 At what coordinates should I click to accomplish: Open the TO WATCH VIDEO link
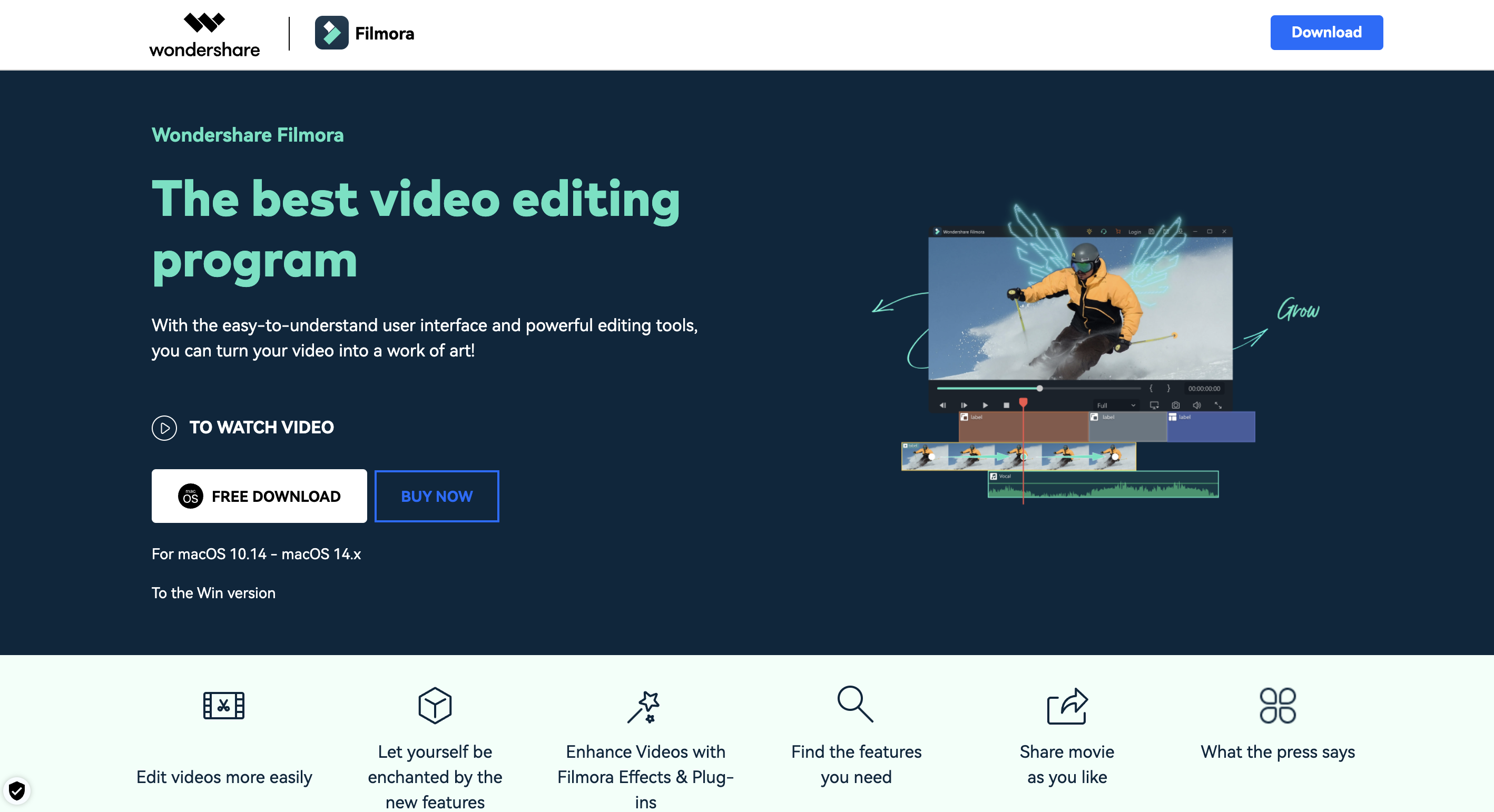pos(261,428)
